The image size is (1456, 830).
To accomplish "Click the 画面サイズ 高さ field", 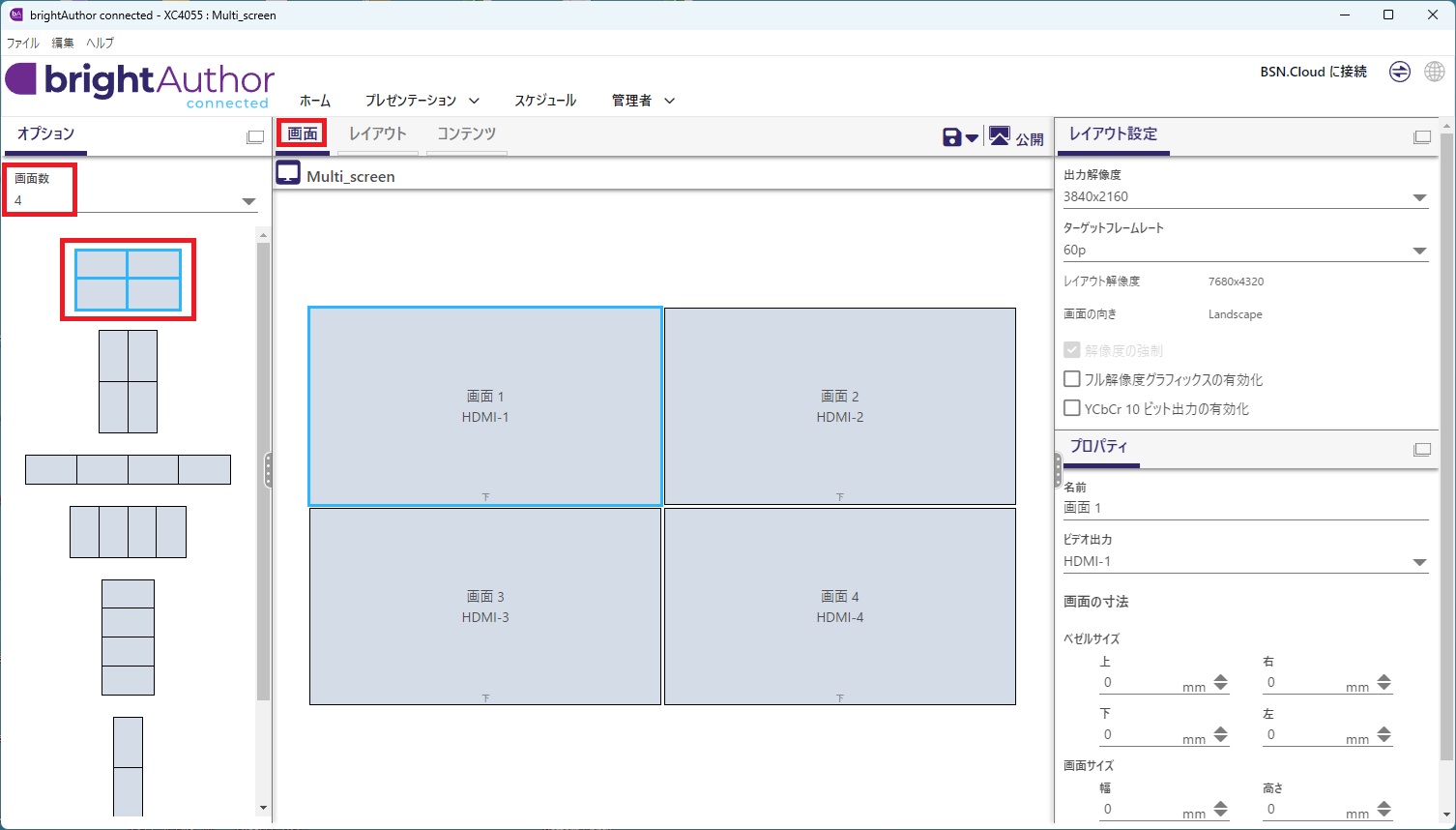I will pos(1302,810).
